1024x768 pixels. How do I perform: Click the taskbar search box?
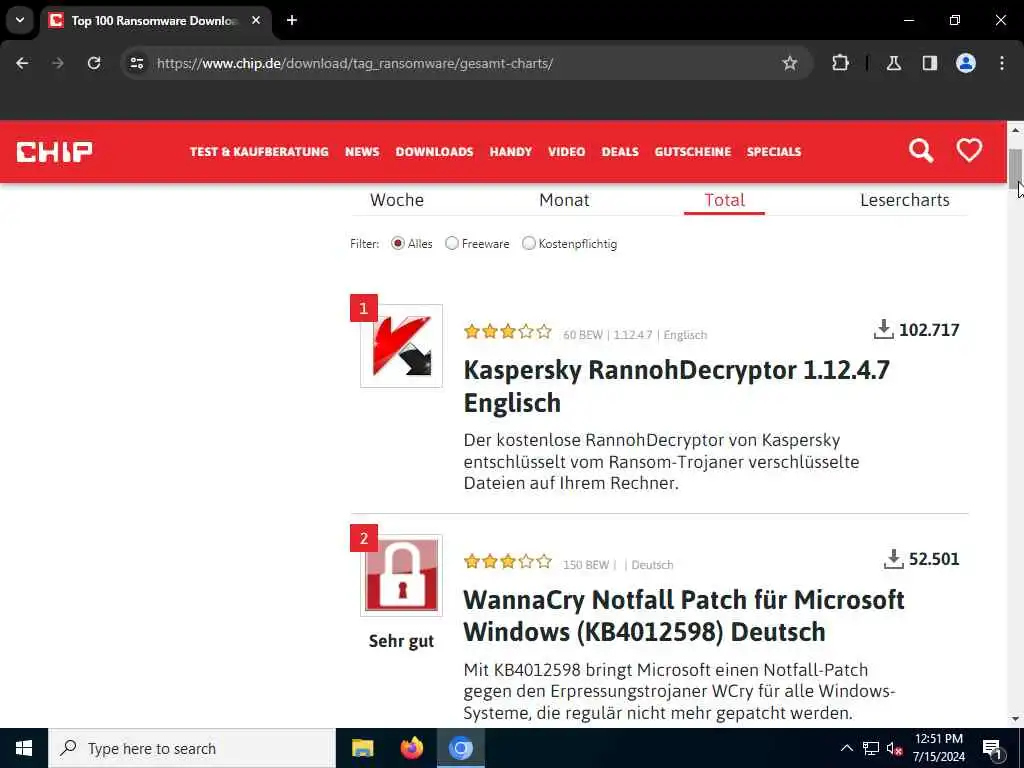(191, 748)
